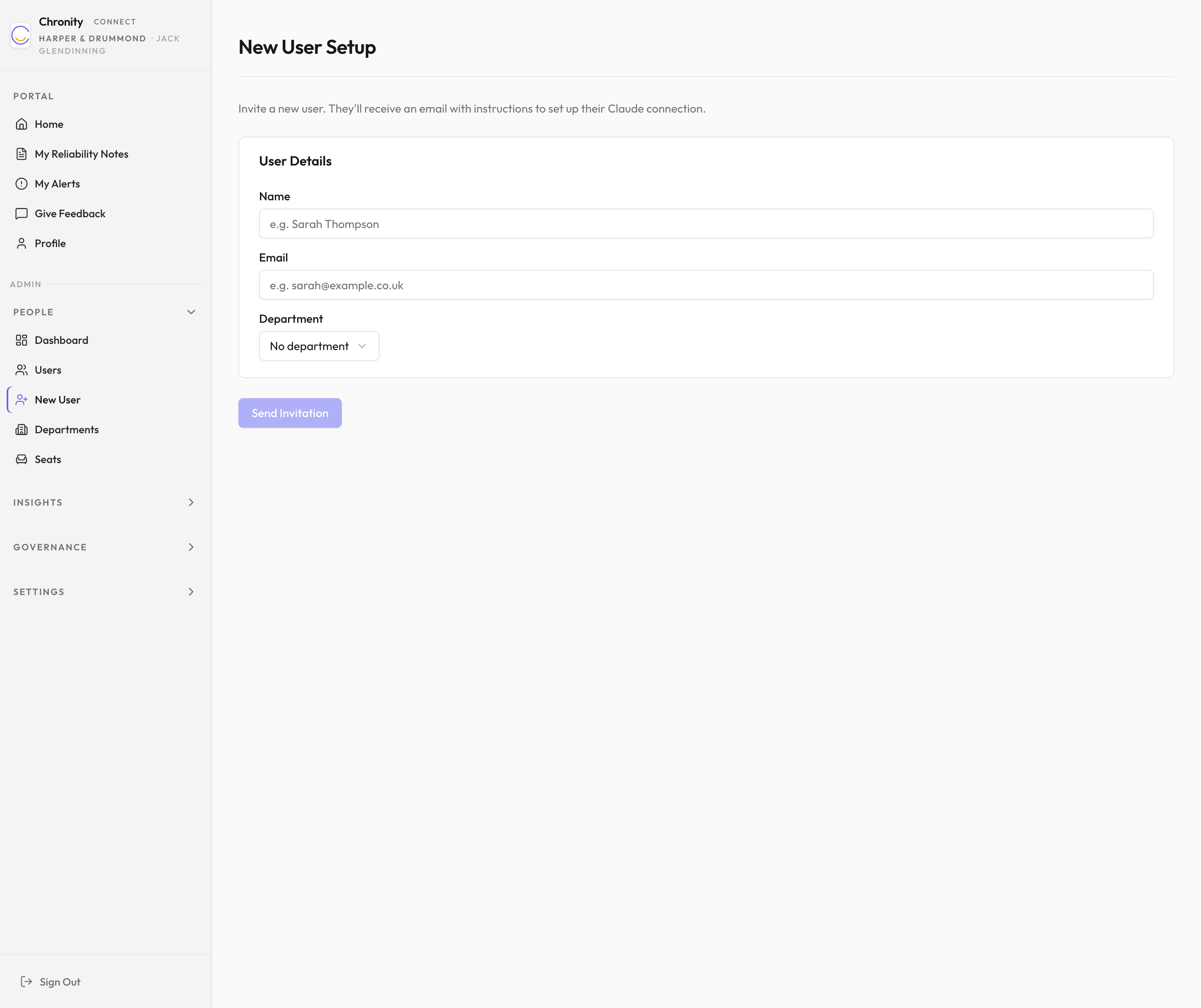Open My Reliability Notes via its document icon
Screen dimensions: 1201x1008
tap(21, 153)
